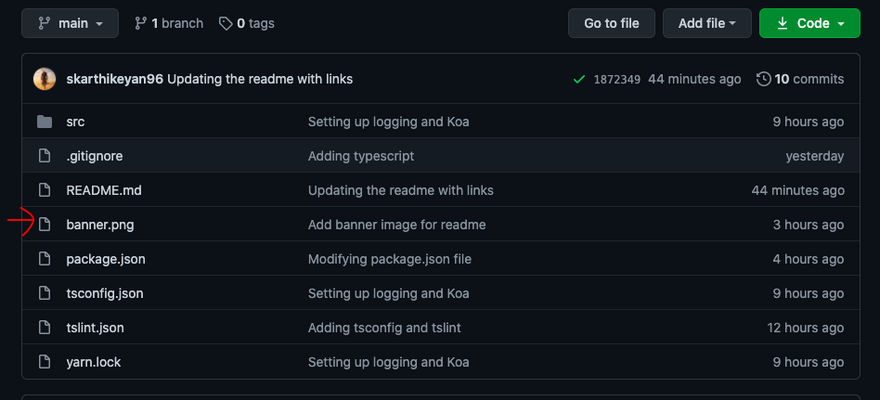Expand the Add file dropdown
The height and width of the screenshot is (400, 880).
707,23
